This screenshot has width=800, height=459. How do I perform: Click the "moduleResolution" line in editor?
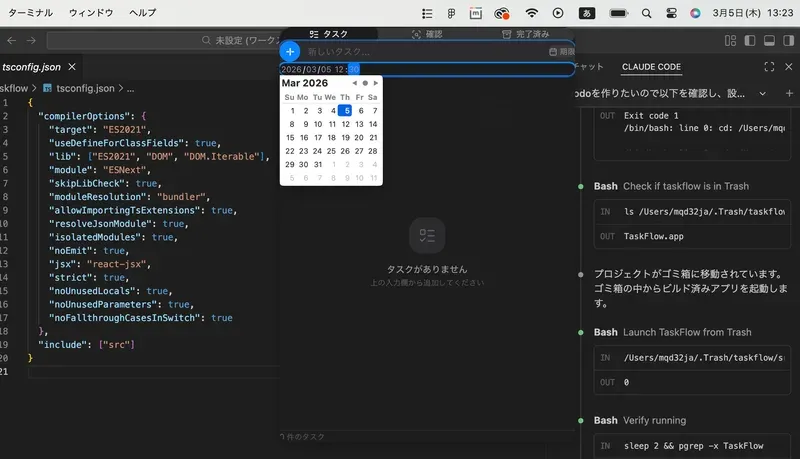pos(129,197)
